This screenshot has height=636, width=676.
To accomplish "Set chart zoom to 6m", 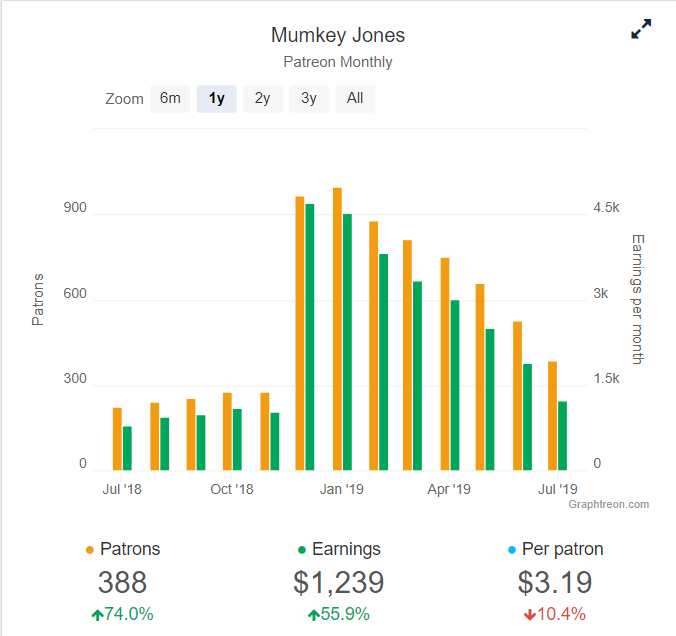I will click(170, 99).
